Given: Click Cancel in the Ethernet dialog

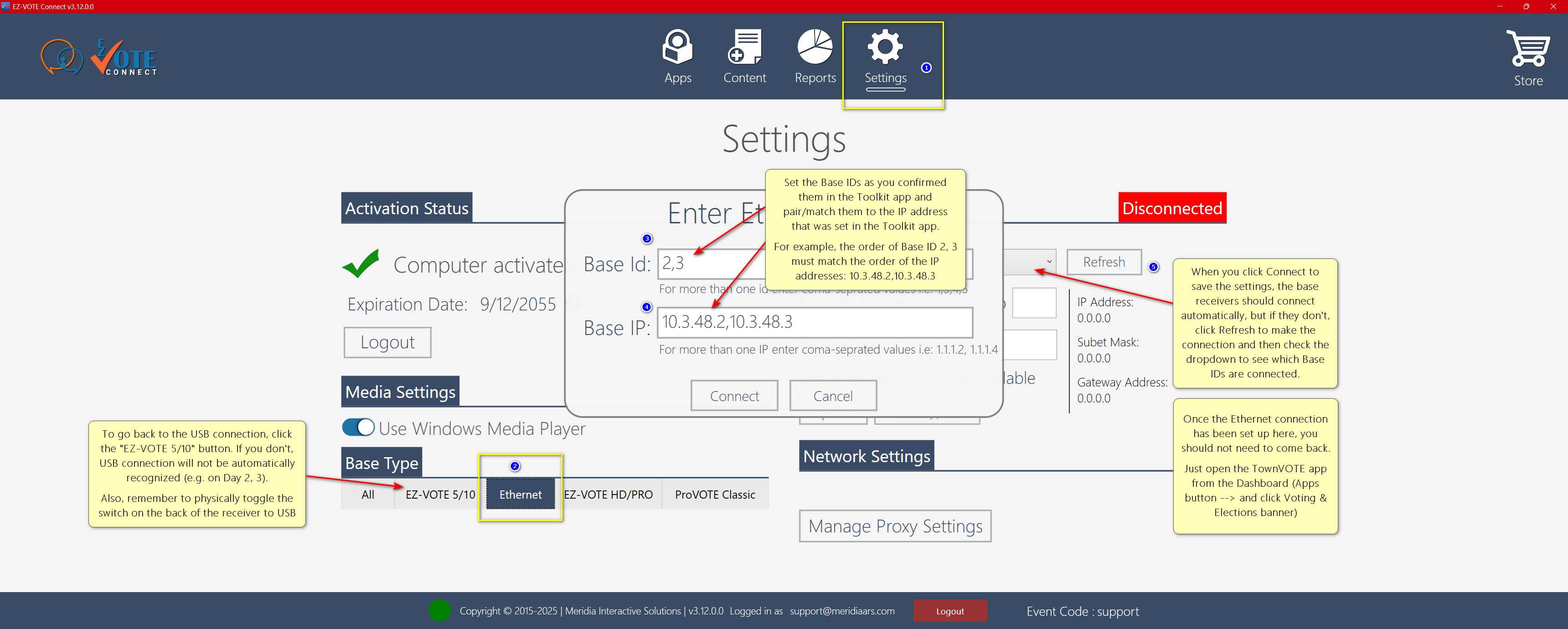Looking at the screenshot, I should coord(833,396).
